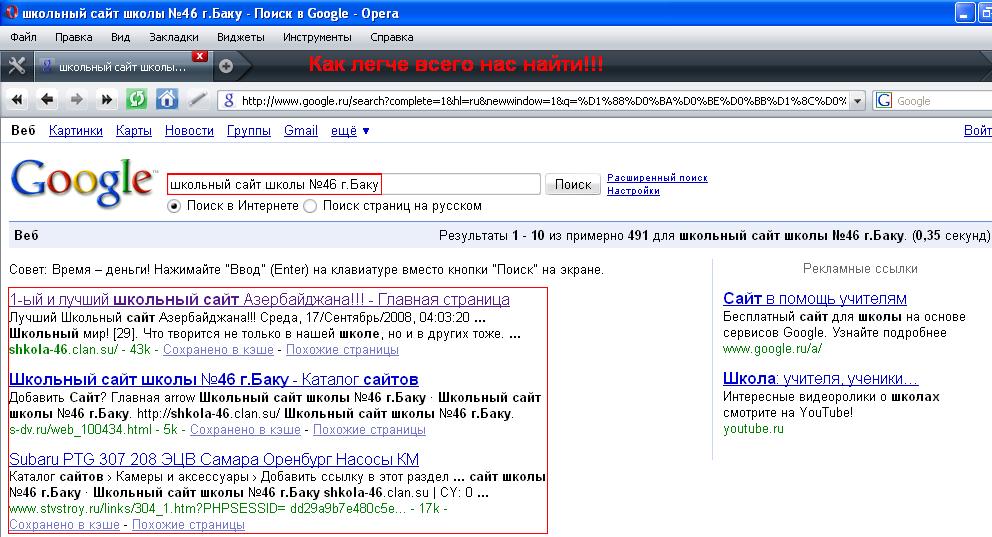The image size is (992, 537).
Task: Open Похожие страницы for shkola-46.clan.su
Action: pos(342,349)
